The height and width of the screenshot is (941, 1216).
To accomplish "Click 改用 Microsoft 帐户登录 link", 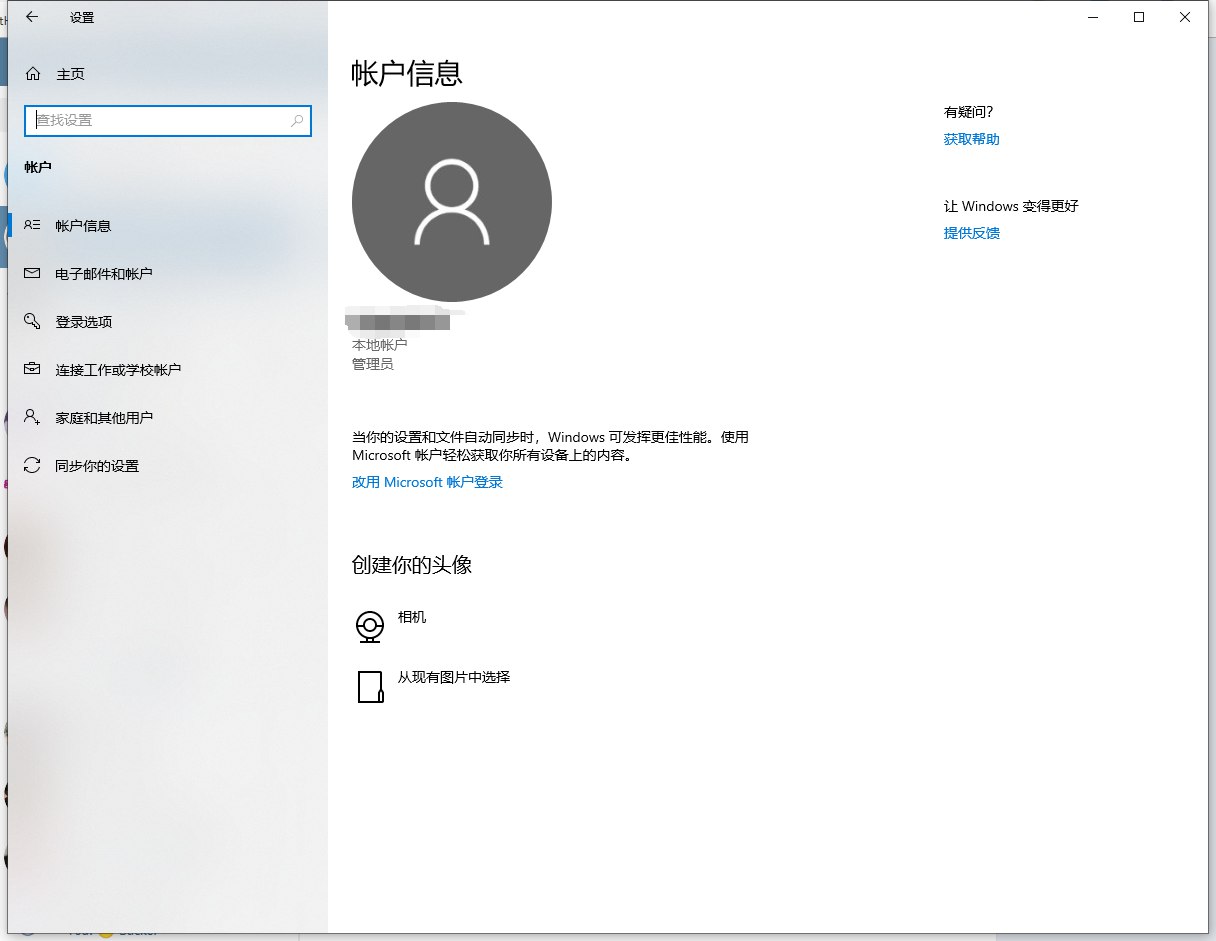I will (x=427, y=482).
